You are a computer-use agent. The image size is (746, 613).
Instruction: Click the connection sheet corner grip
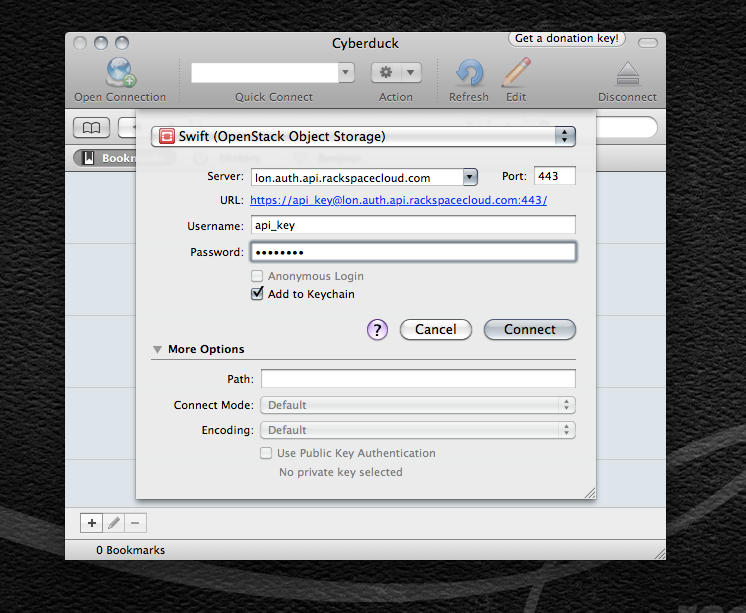[590, 493]
